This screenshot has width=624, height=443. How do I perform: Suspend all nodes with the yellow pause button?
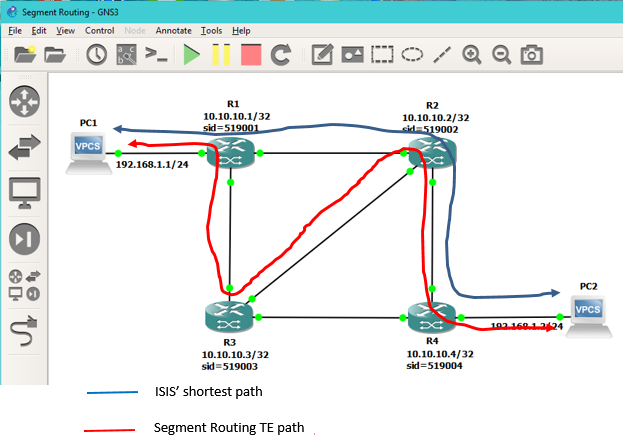(220, 54)
